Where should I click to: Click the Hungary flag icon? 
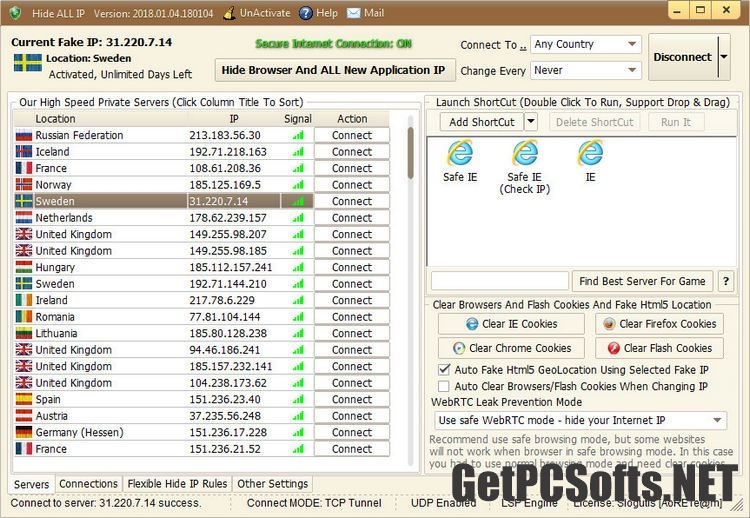point(24,267)
